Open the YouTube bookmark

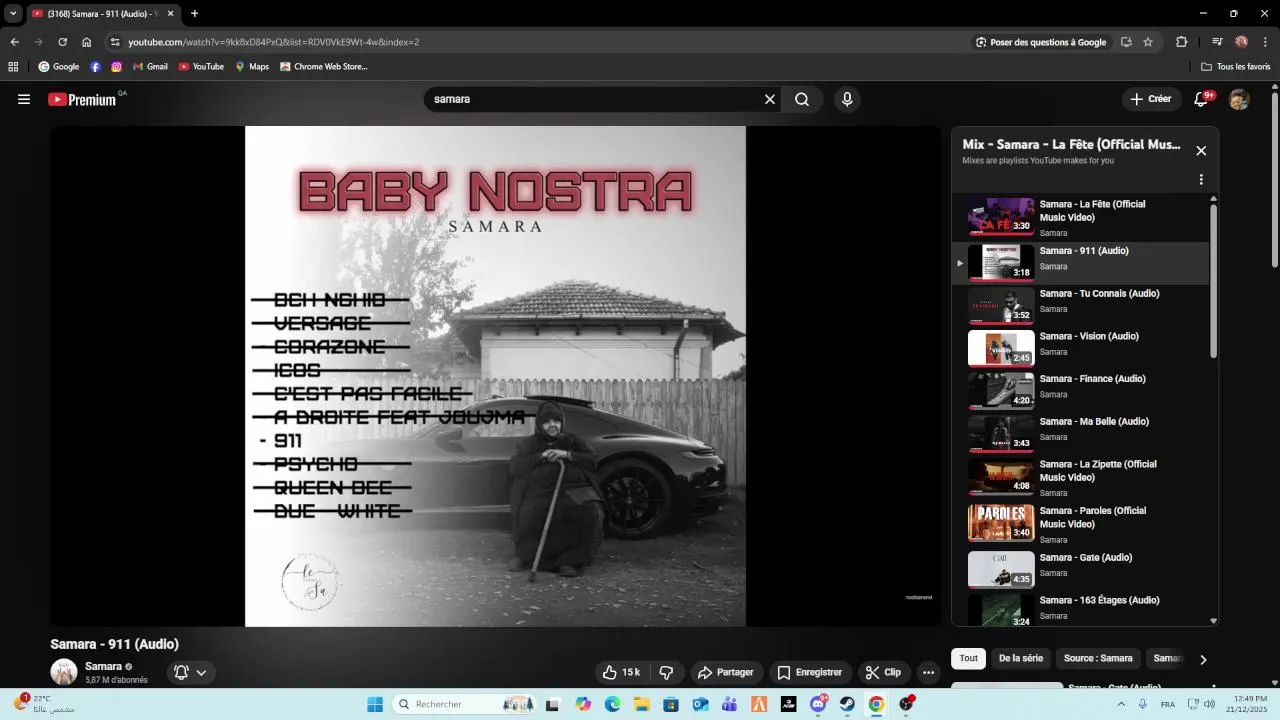tap(201, 67)
